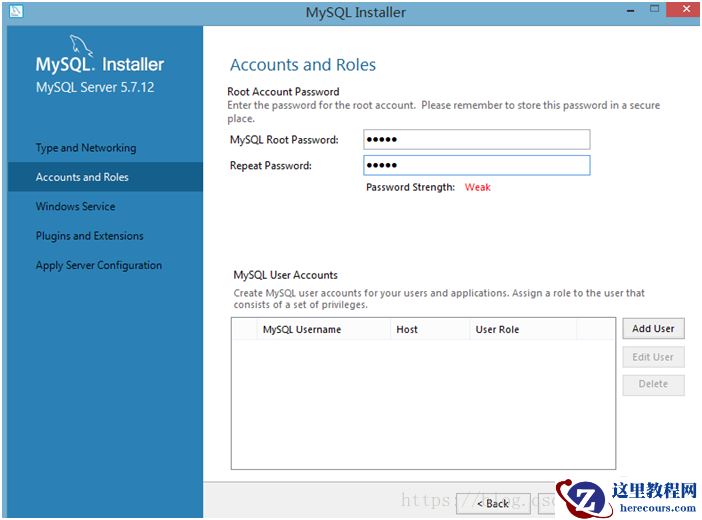Open the Plugins and Extensions step
Image resolution: width=702 pixels, height=520 pixels.
click(90, 236)
